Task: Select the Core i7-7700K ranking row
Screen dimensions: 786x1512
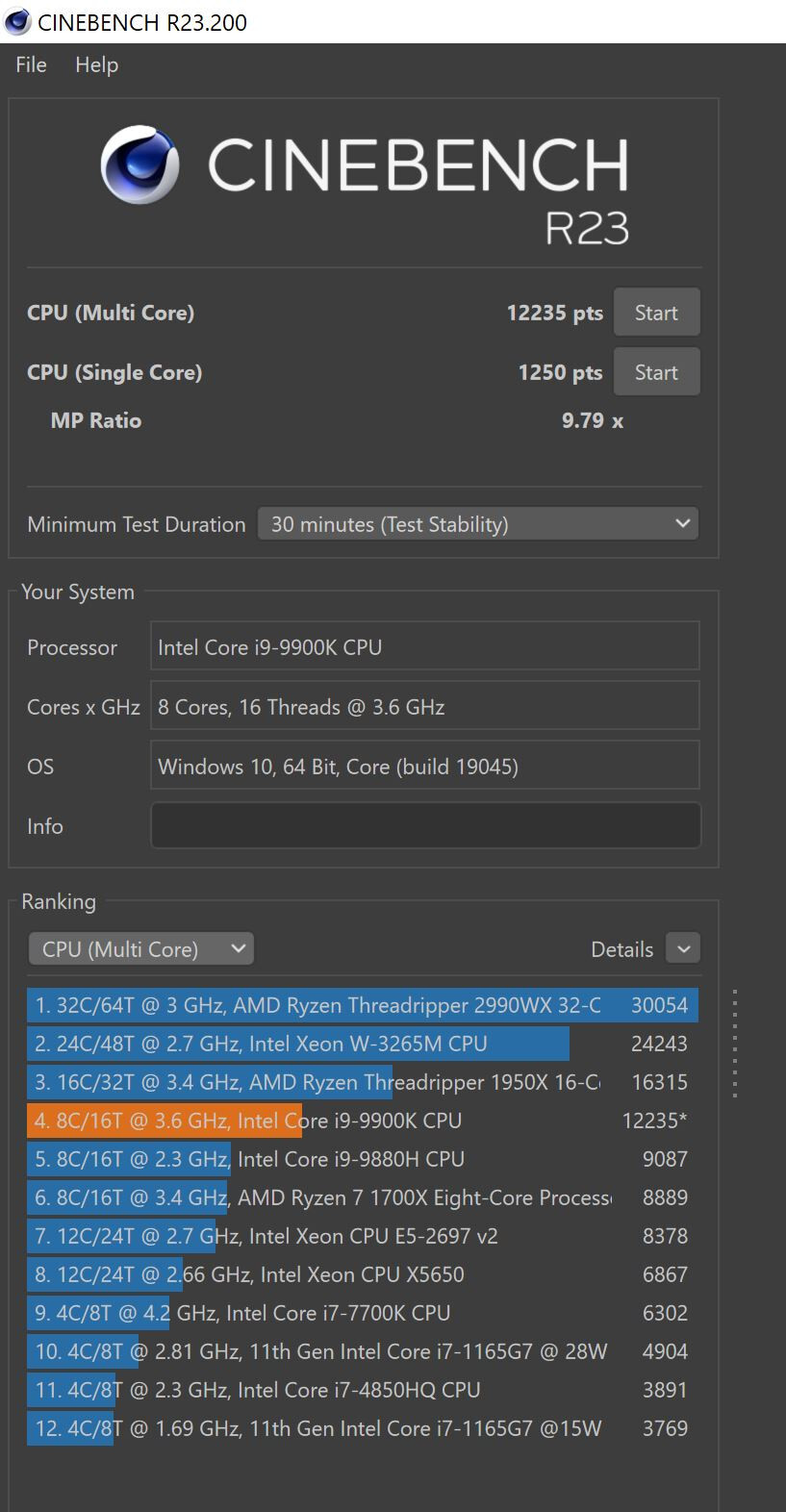Action: point(362,1313)
